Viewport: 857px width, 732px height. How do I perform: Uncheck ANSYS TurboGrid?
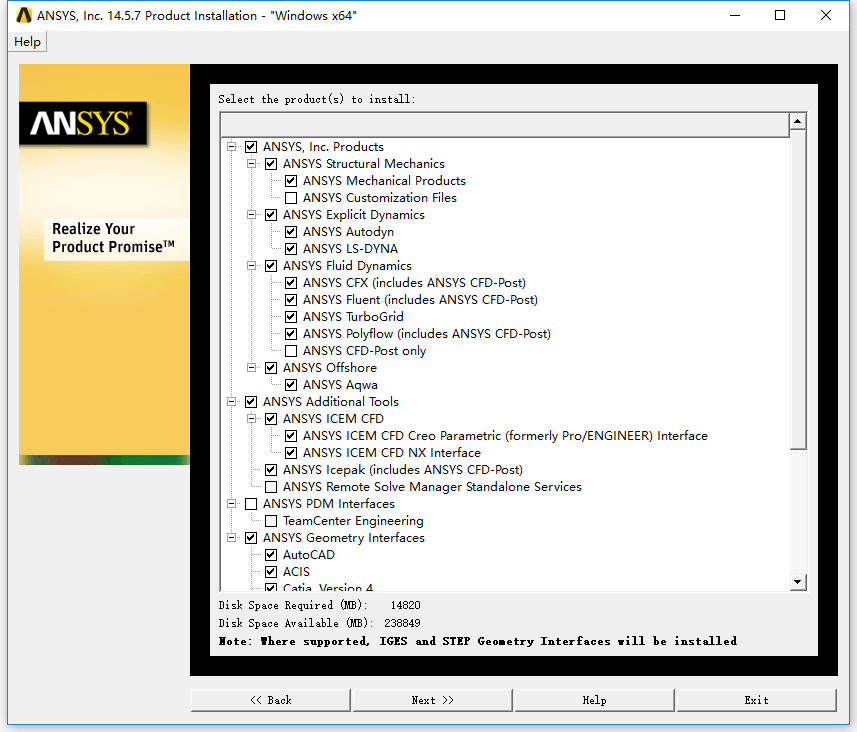pyautogui.click(x=291, y=317)
